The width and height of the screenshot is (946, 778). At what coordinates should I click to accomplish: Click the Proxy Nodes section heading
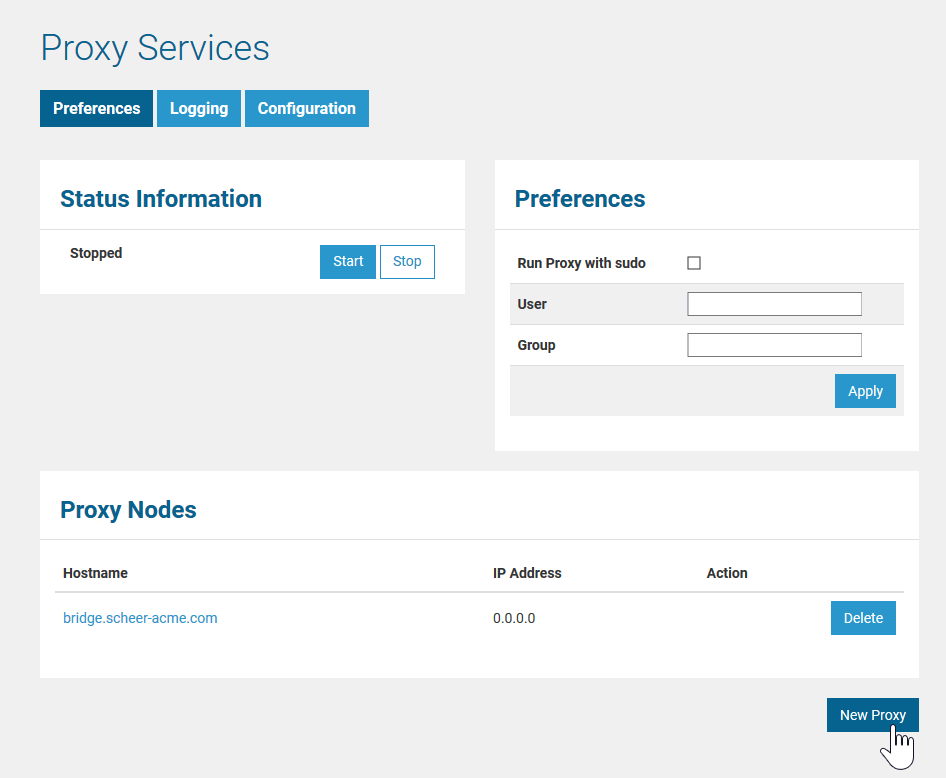tap(128, 510)
